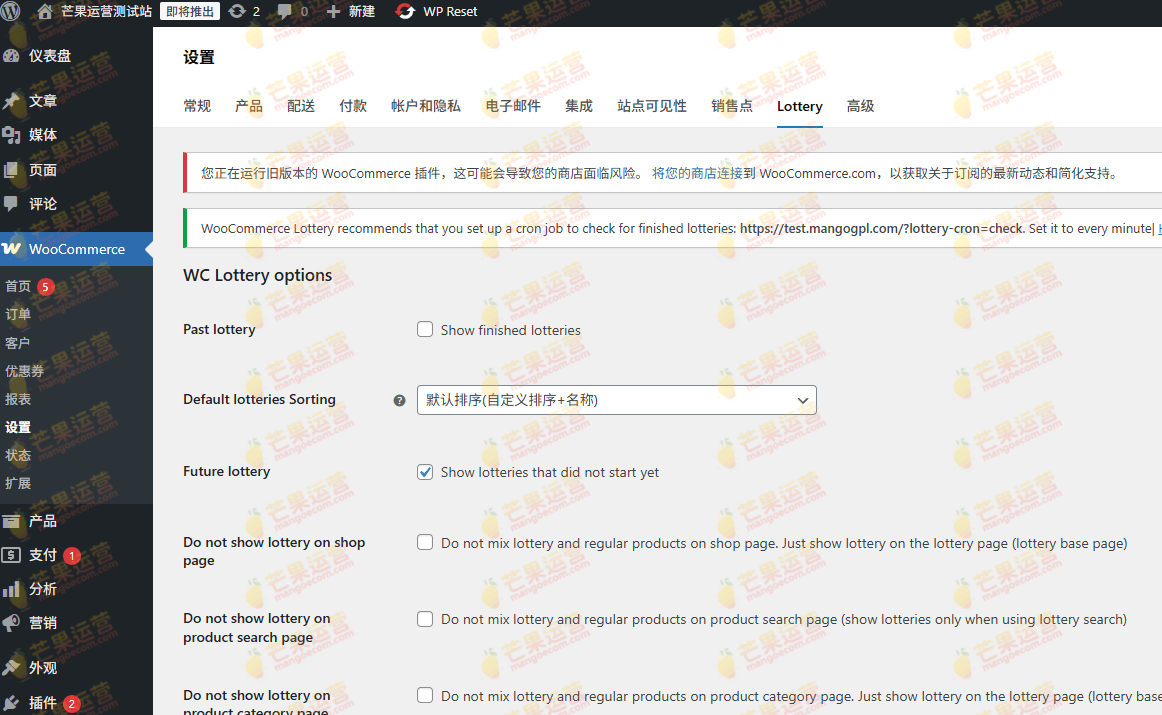Open the Default lotteries Sorting dropdown

[x=617, y=400]
